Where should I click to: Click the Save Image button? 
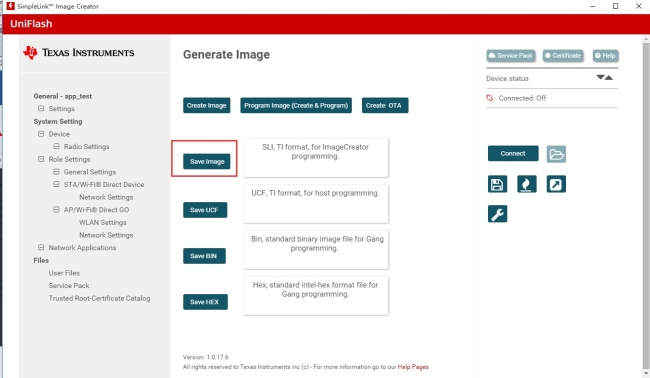pos(207,161)
